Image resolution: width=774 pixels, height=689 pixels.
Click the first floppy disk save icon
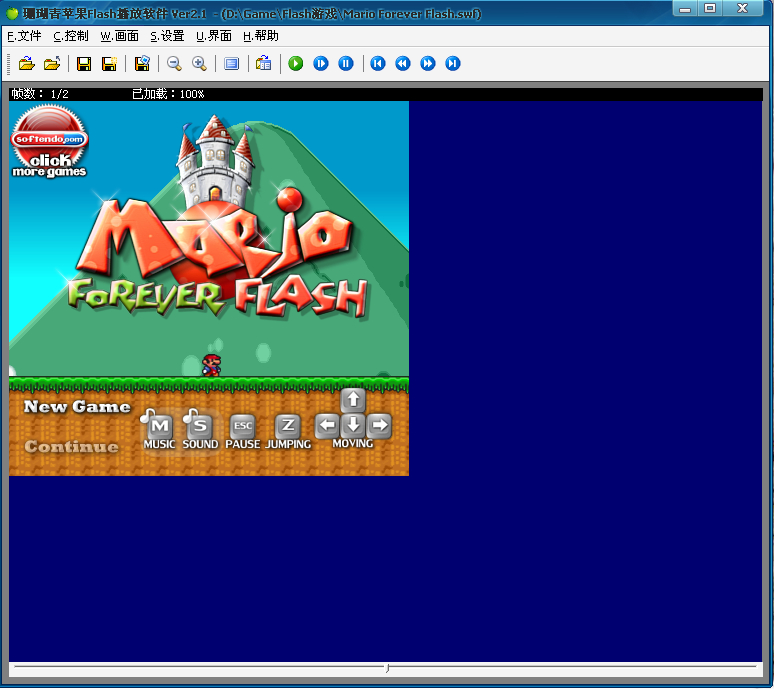[x=84, y=64]
